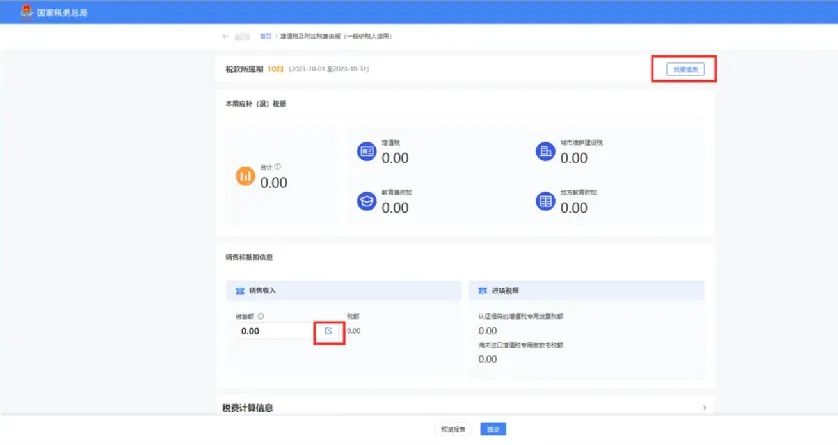Click the 城市维护建设税 building icon
Screen dimensions: 838x445
pyautogui.click(x=545, y=151)
